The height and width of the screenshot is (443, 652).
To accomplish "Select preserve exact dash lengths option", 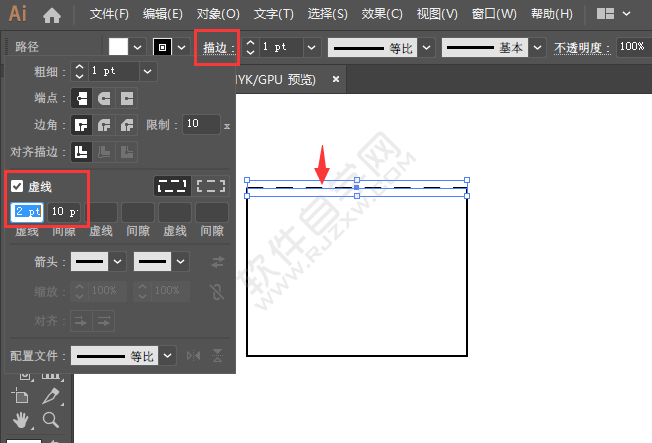I will click(172, 186).
